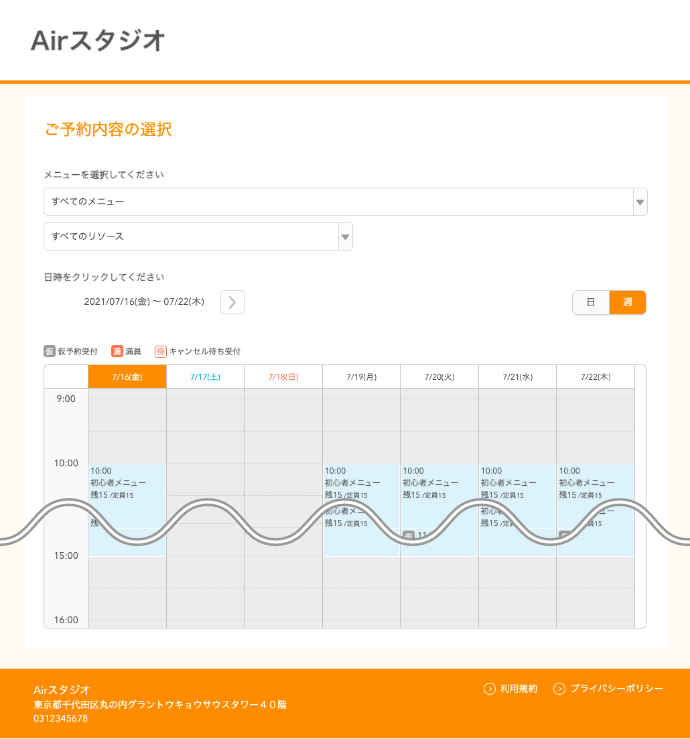The width and height of the screenshot is (690, 739).
Task: Switch to 日 day view
Action: click(x=591, y=302)
